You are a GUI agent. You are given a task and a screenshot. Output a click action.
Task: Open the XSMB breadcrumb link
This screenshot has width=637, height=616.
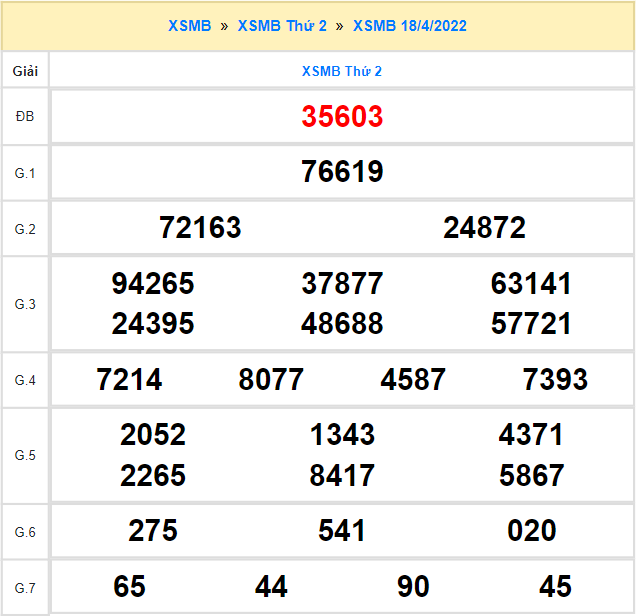coord(189,26)
